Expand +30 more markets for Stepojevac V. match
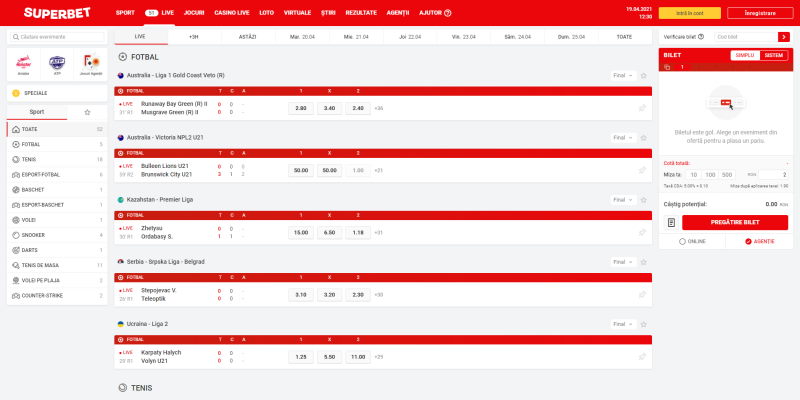 click(379, 295)
